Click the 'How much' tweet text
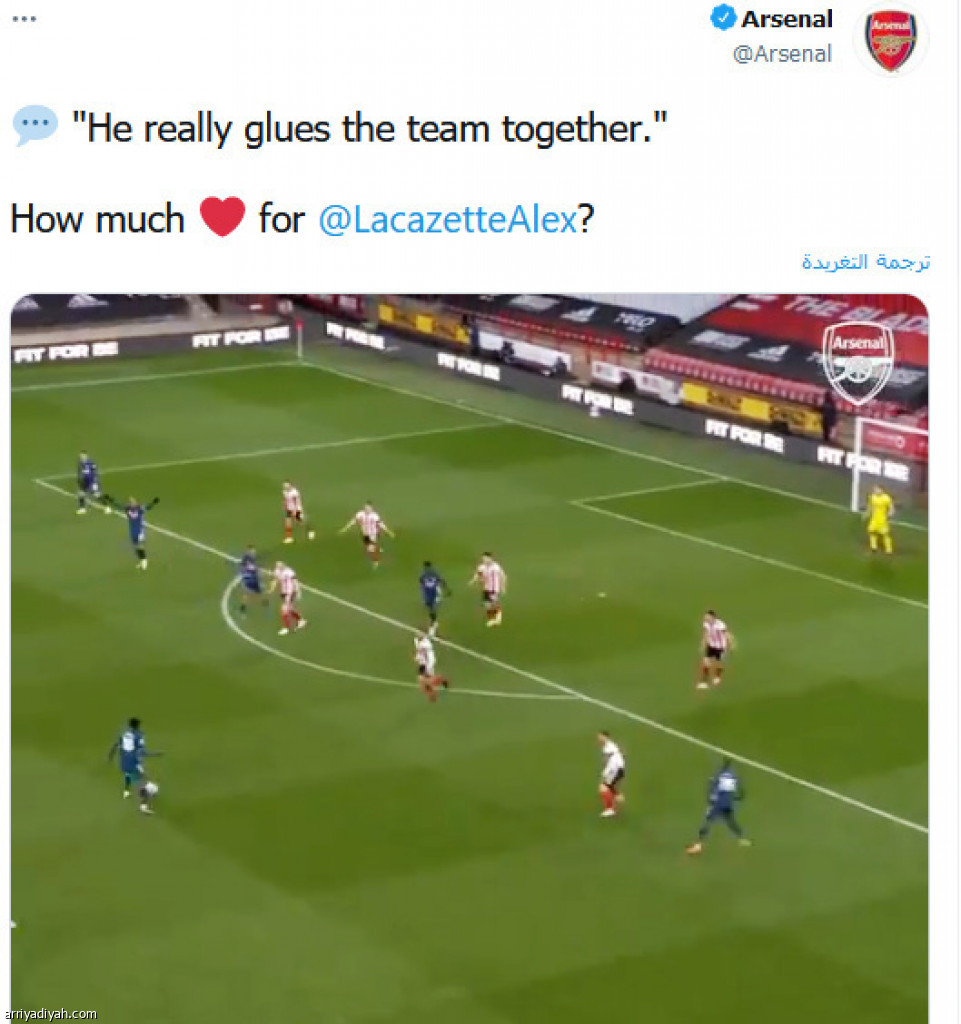The image size is (961, 1024). pos(97,219)
